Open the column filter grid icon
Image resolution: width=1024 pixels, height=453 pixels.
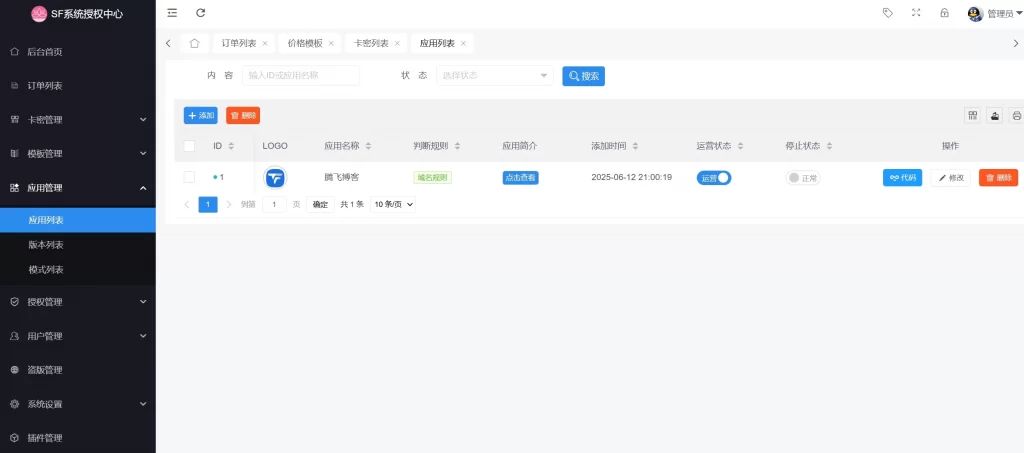click(x=972, y=115)
